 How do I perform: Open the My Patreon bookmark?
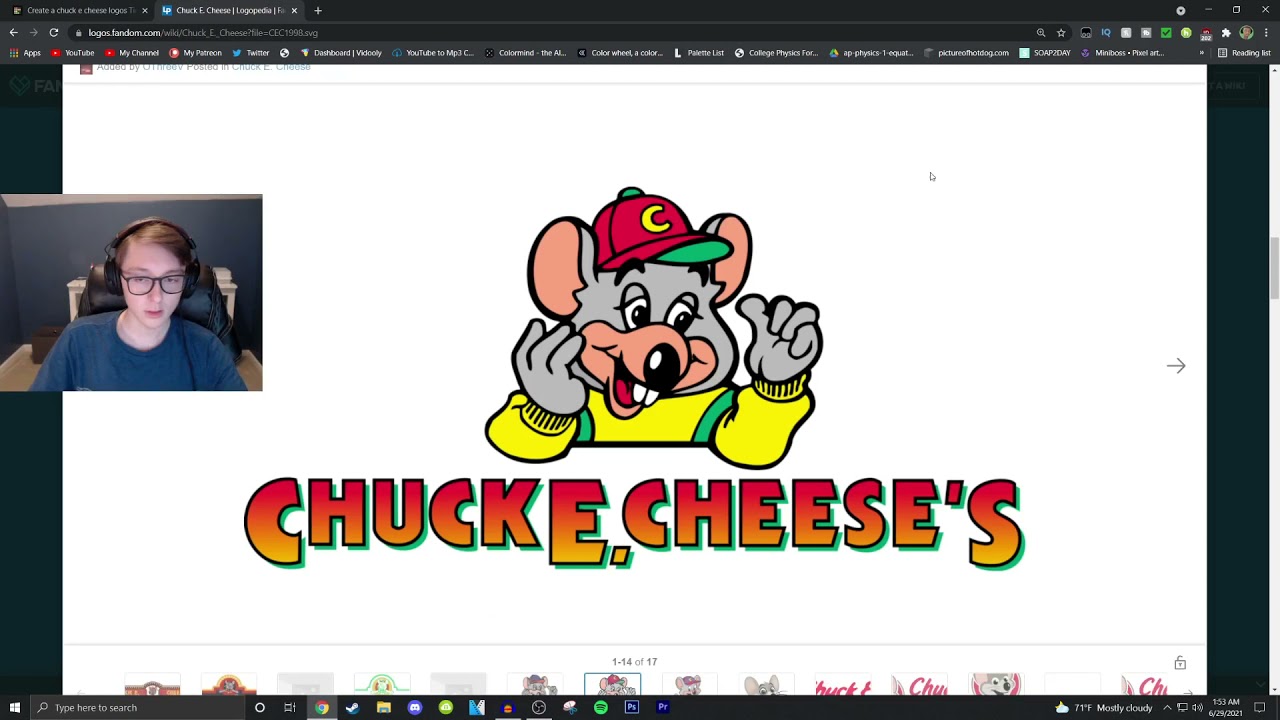click(196, 53)
